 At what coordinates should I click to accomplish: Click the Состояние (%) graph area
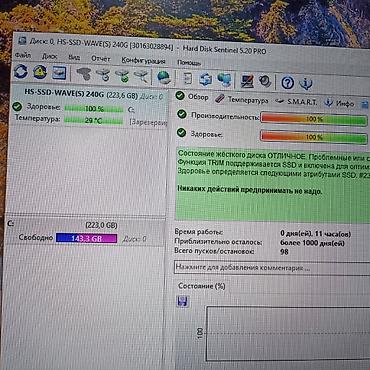pos(288,333)
